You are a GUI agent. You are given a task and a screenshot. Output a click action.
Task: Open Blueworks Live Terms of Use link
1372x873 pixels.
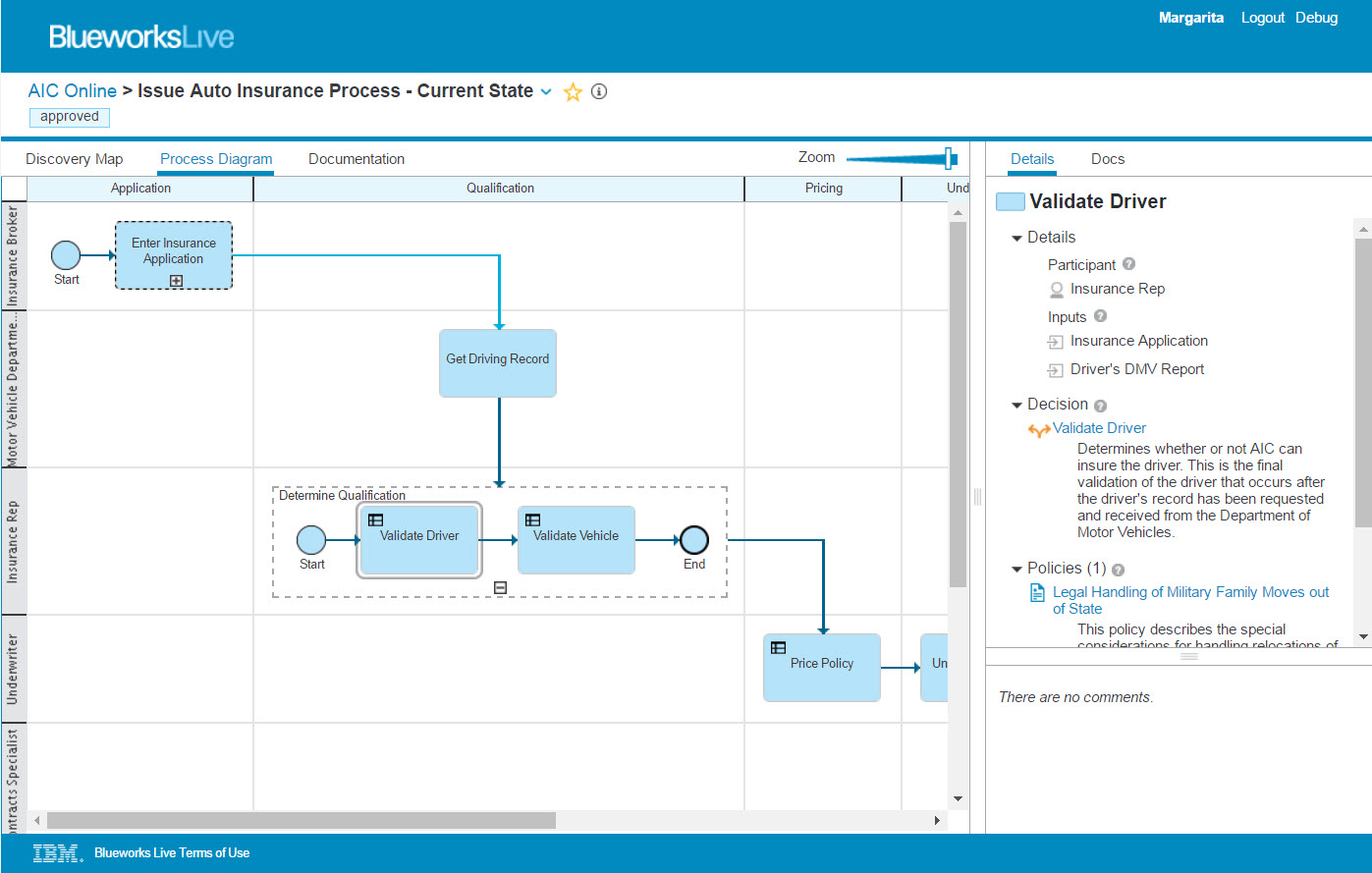172,852
